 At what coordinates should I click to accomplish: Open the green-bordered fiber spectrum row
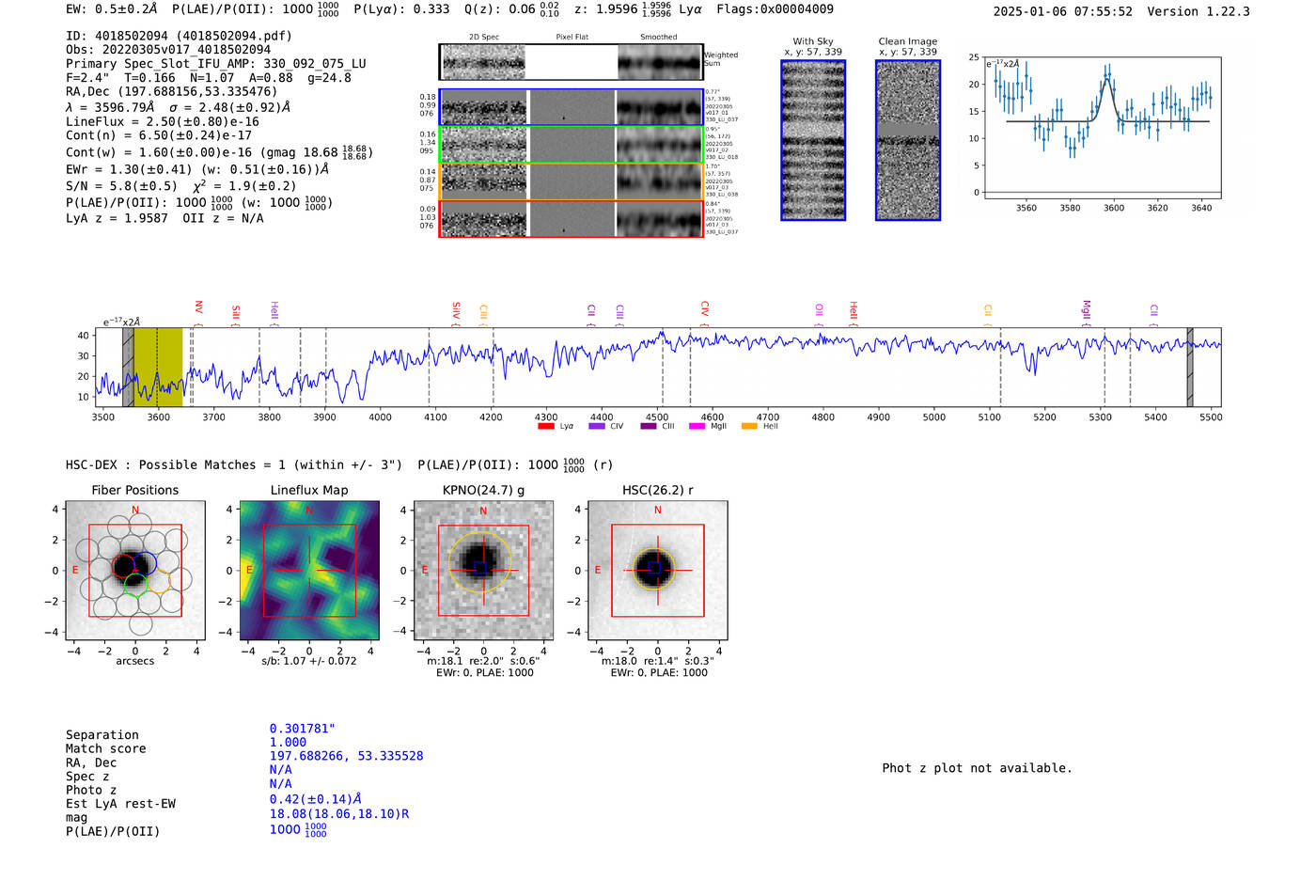tap(572, 145)
